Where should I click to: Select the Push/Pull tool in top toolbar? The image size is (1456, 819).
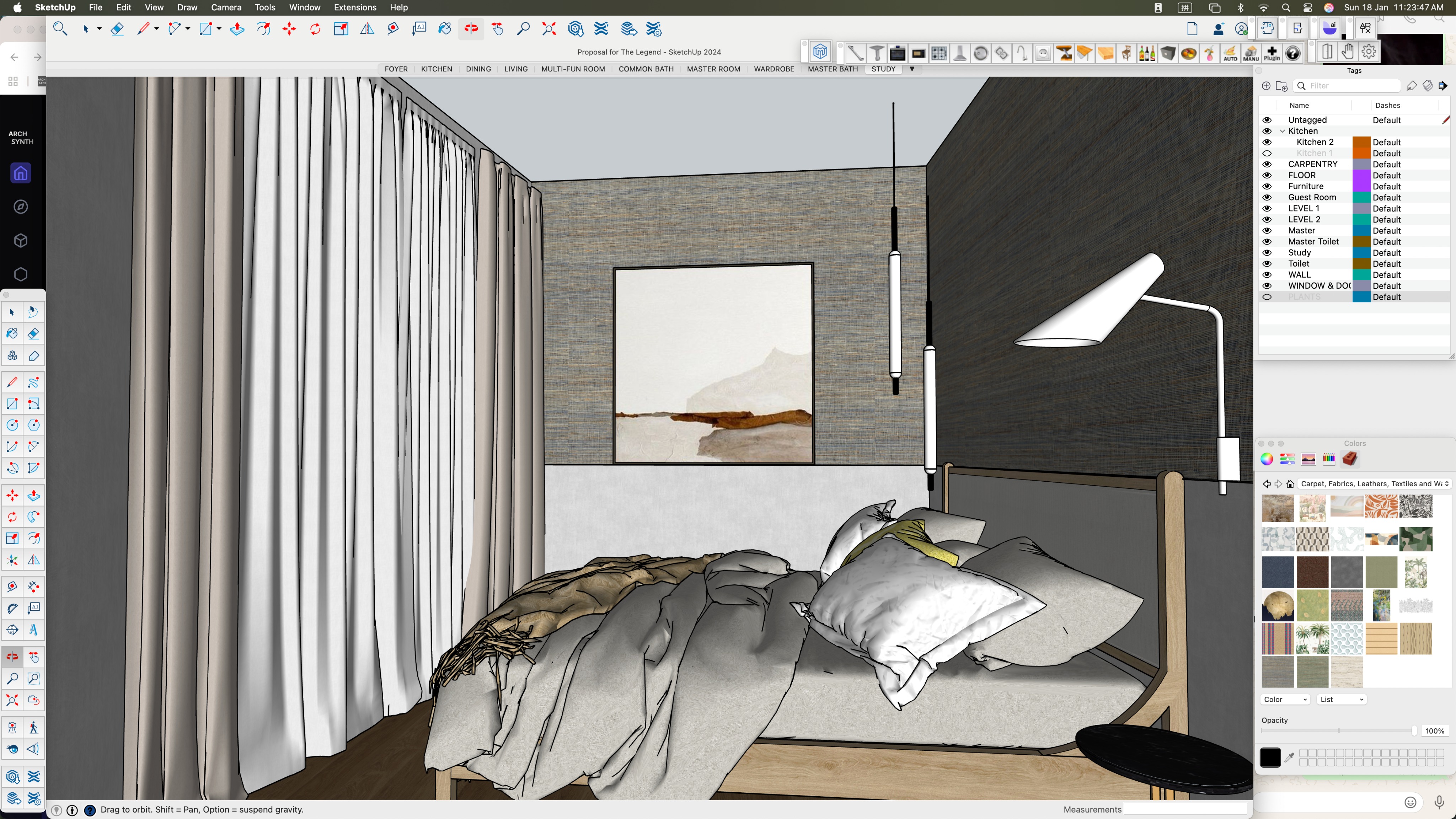point(237,29)
